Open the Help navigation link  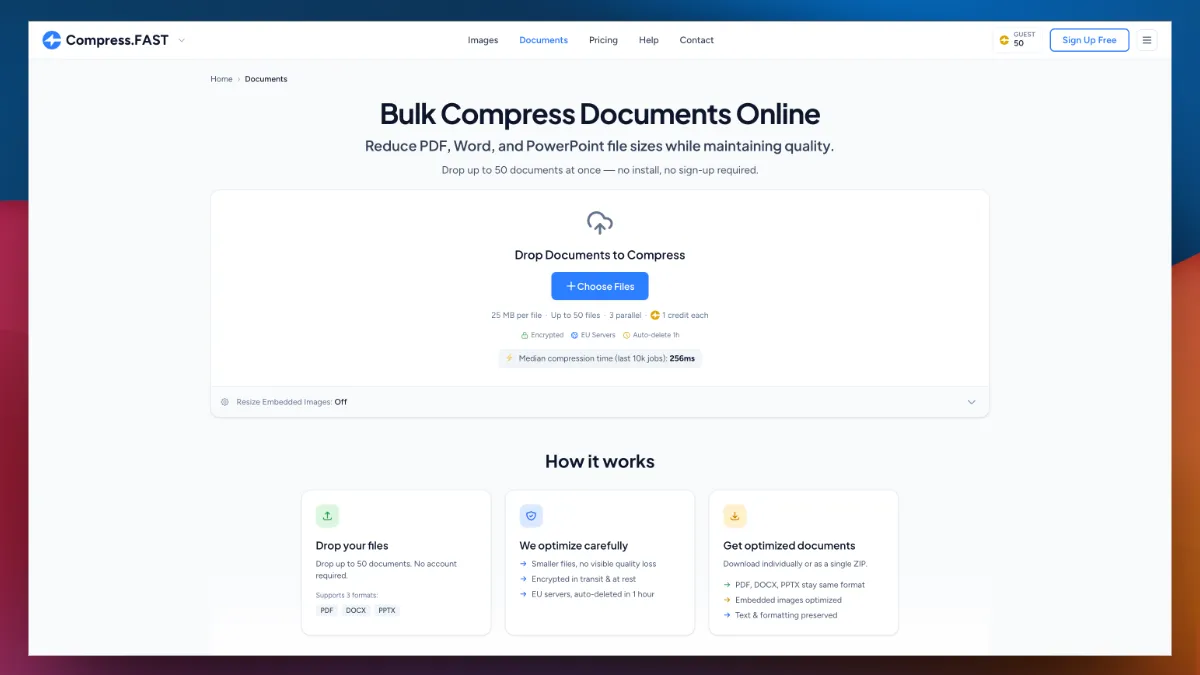pyautogui.click(x=649, y=40)
